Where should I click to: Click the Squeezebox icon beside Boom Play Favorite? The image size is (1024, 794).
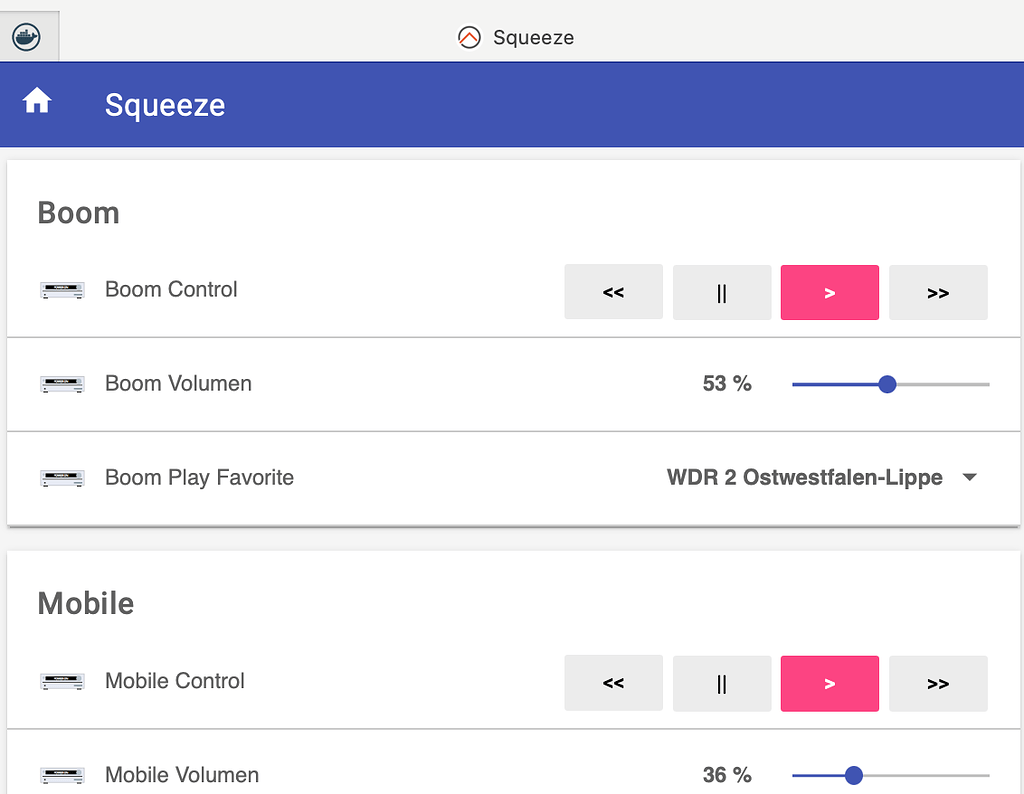pos(62,477)
